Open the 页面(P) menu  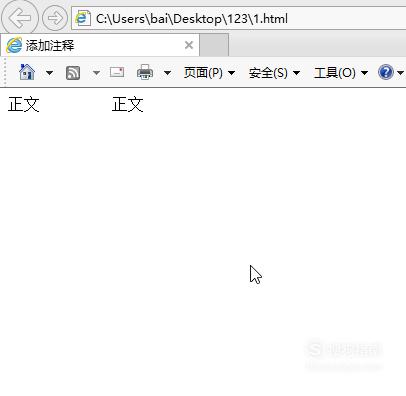pos(209,72)
